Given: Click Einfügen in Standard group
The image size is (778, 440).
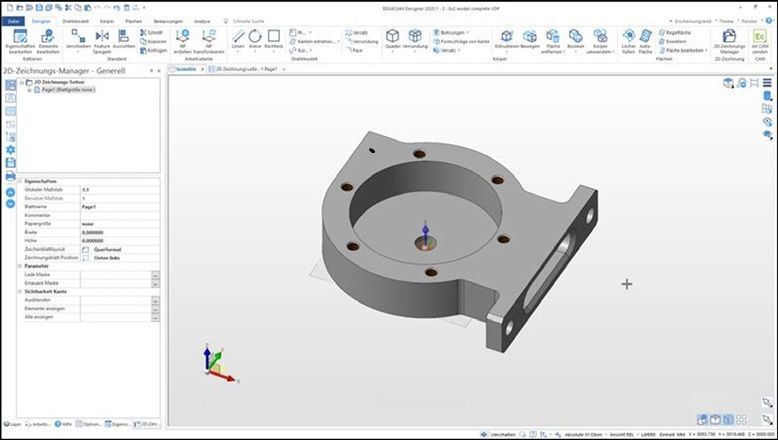Looking at the screenshot, I should pyautogui.click(x=153, y=51).
